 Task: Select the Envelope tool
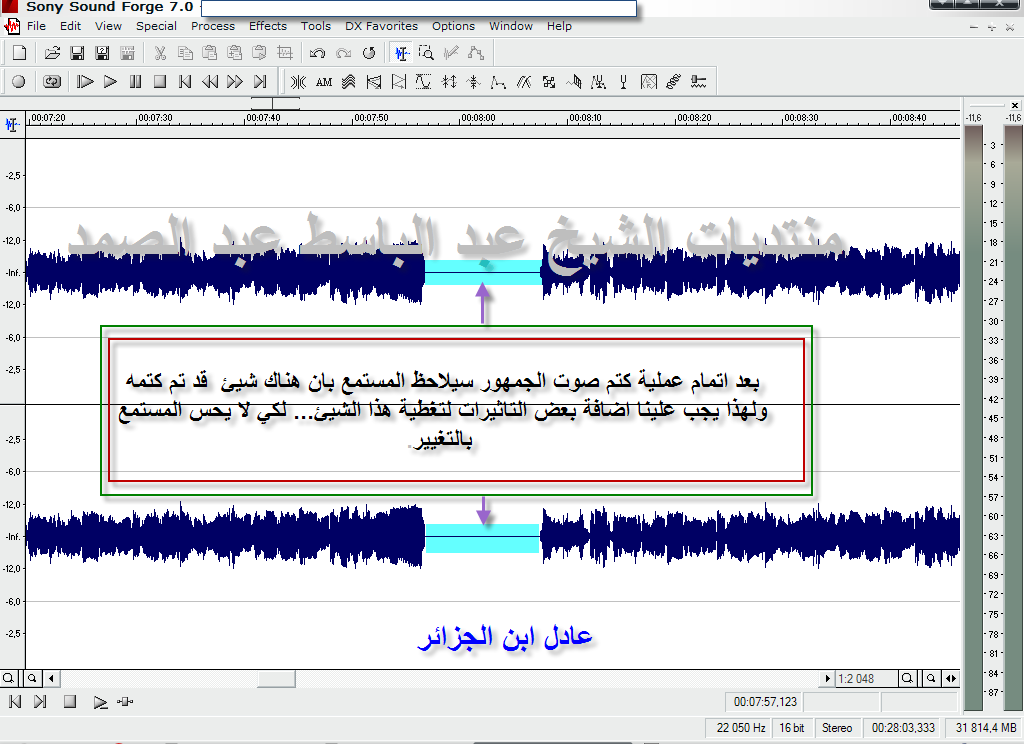coord(476,53)
